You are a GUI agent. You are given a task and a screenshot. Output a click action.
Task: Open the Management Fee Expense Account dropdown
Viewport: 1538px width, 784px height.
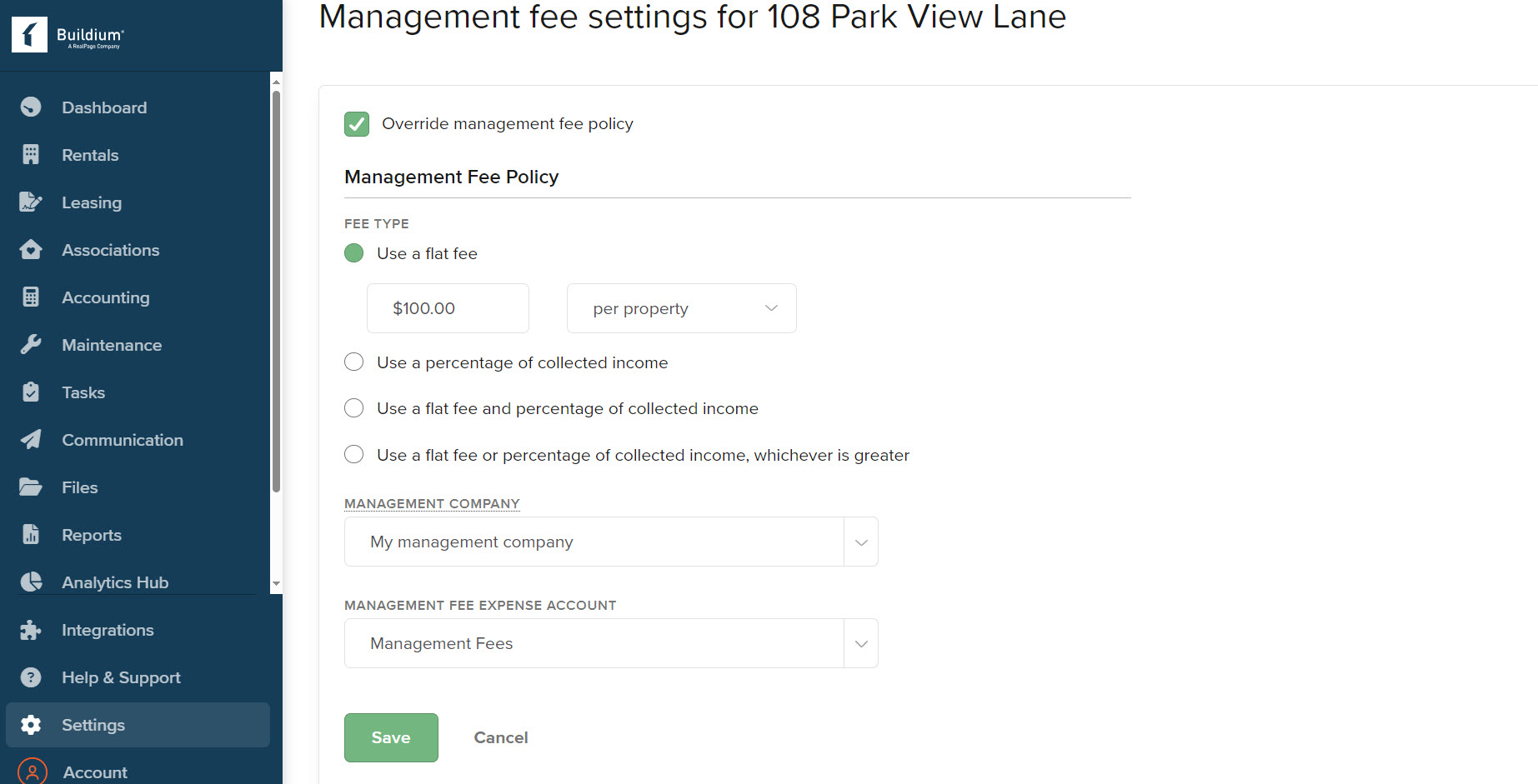click(x=859, y=643)
